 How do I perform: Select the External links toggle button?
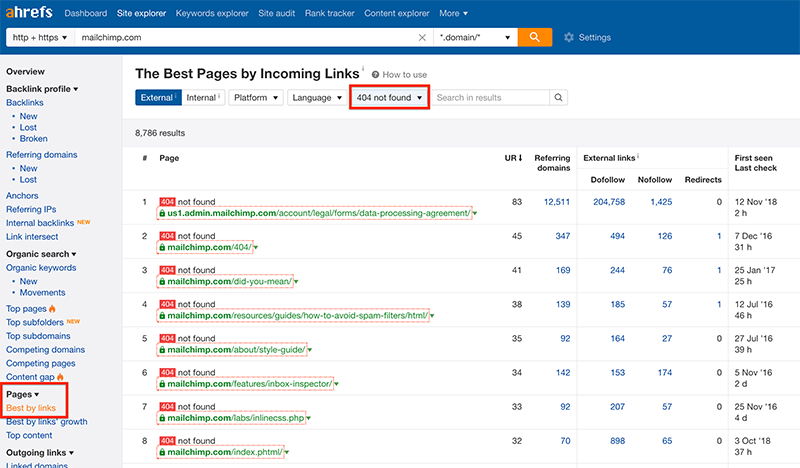click(x=158, y=97)
